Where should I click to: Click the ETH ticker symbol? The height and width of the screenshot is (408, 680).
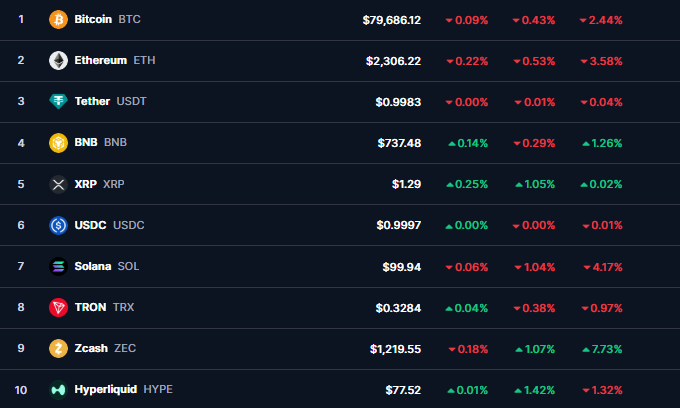tap(144, 60)
